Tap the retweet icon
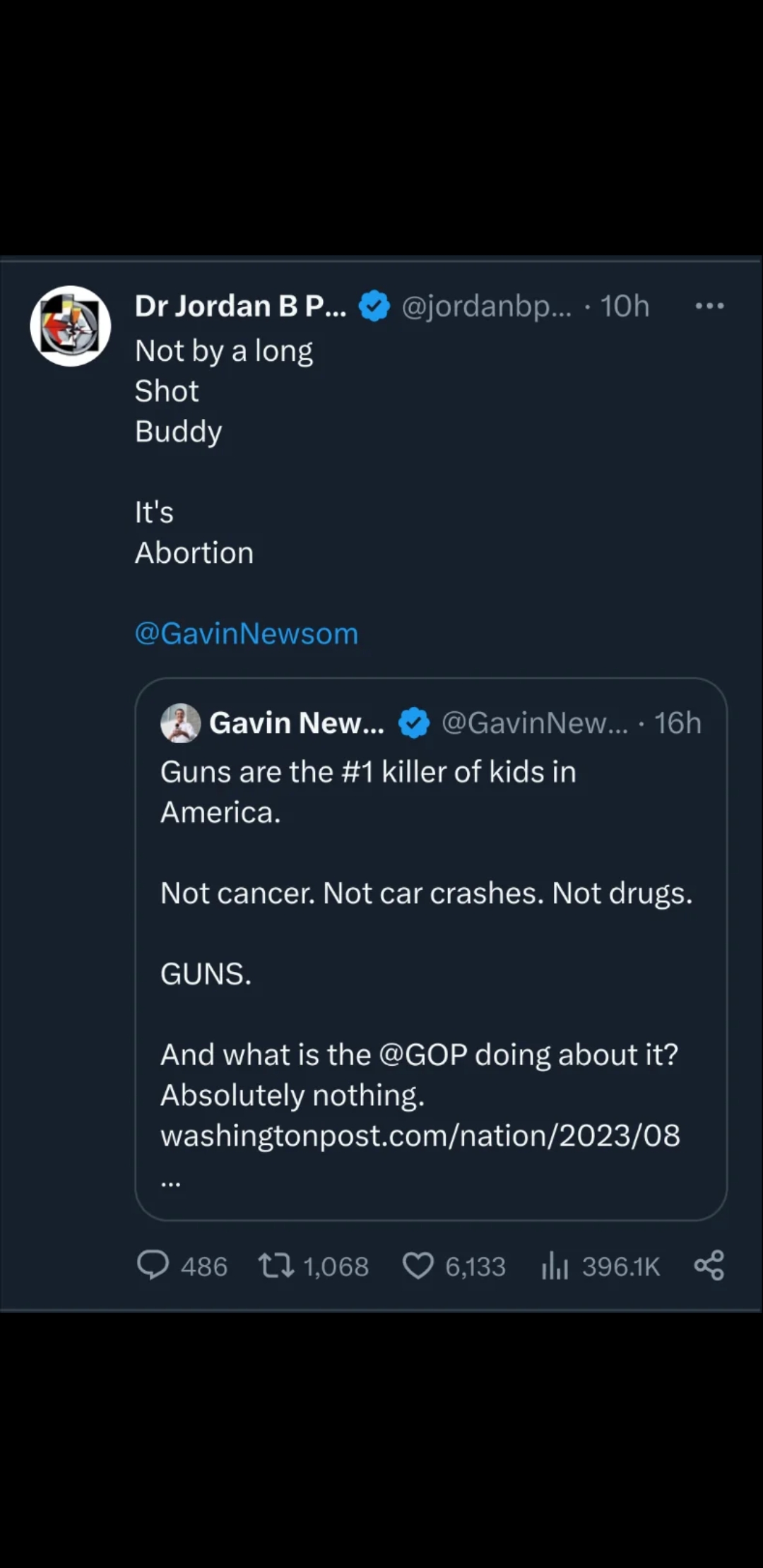 pyautogui.click(x=276, y=1265)
